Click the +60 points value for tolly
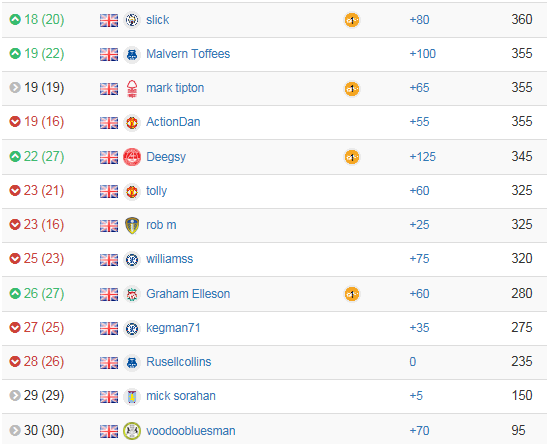This screenshot has height=444, width=547. [x=419, y=191]
